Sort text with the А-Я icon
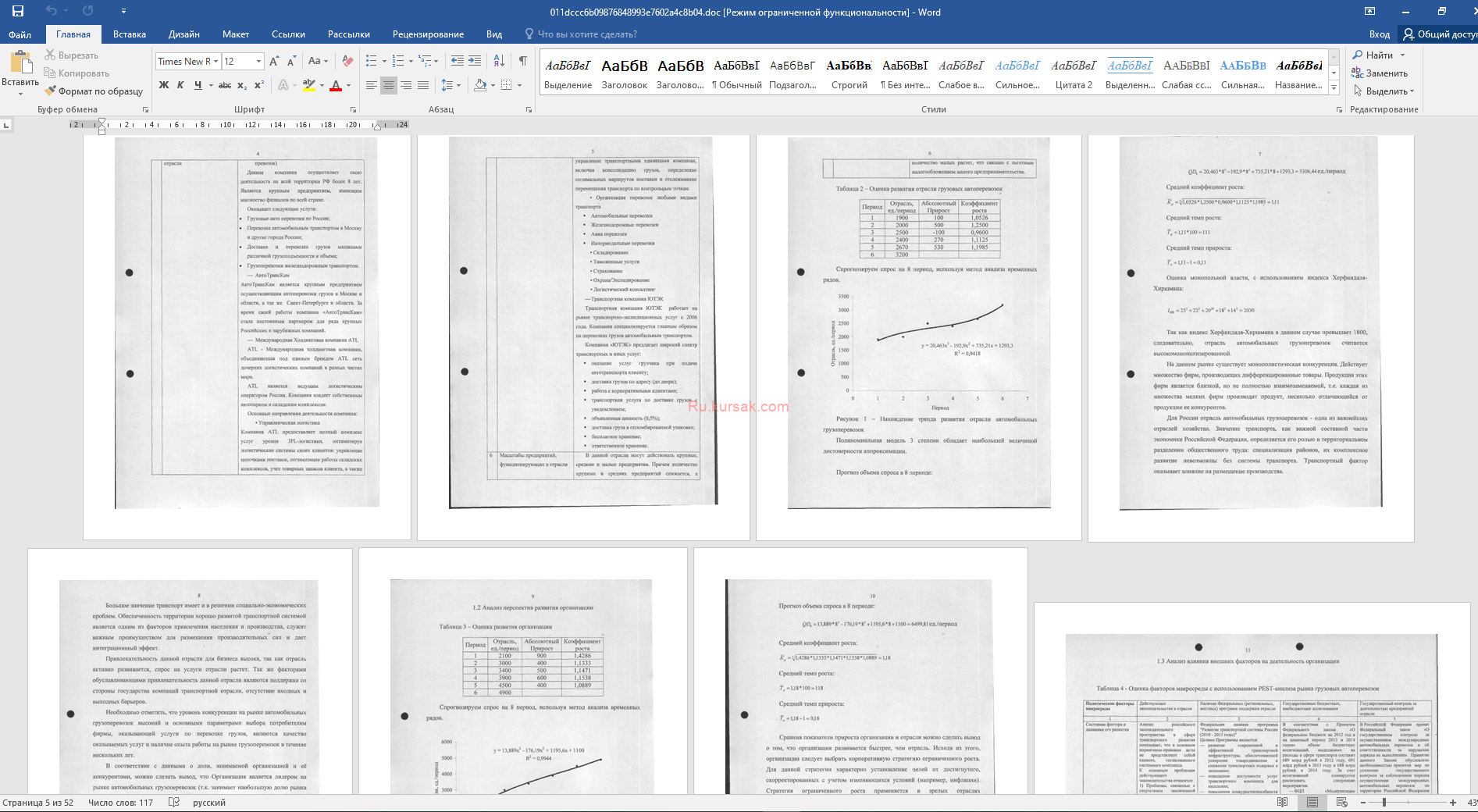The image size is (1478, 812). tap(500, 61)
